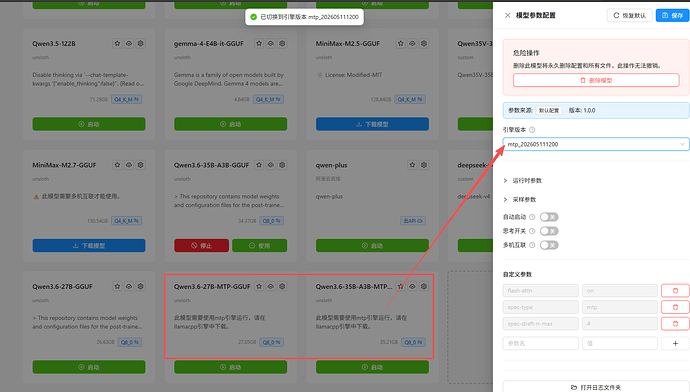Open Q4_K_M quantization tag on MiniMax-M2.7-GGUF
The image size is (690, 392).
(126, 221)
